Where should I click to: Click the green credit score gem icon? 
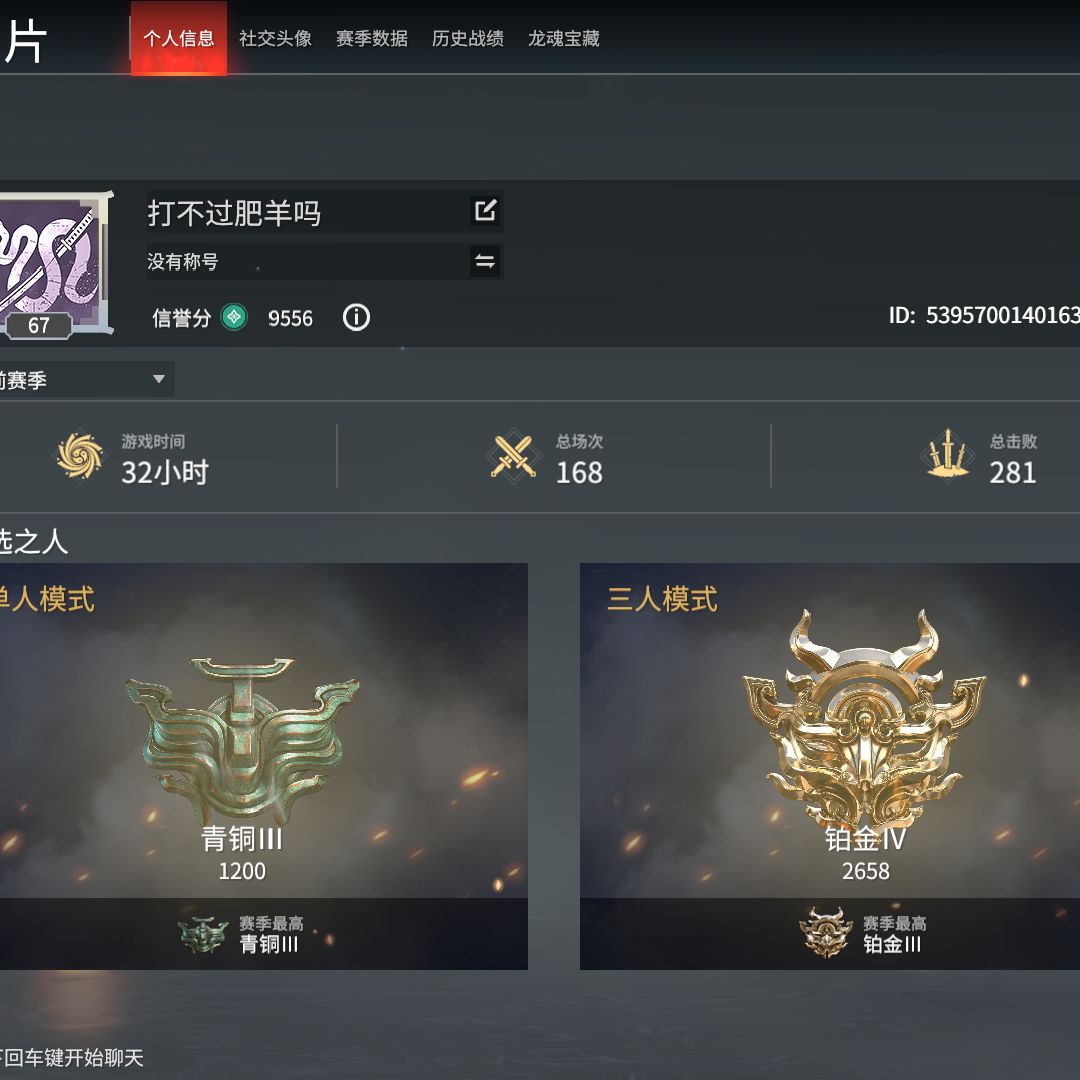[234, 317]
